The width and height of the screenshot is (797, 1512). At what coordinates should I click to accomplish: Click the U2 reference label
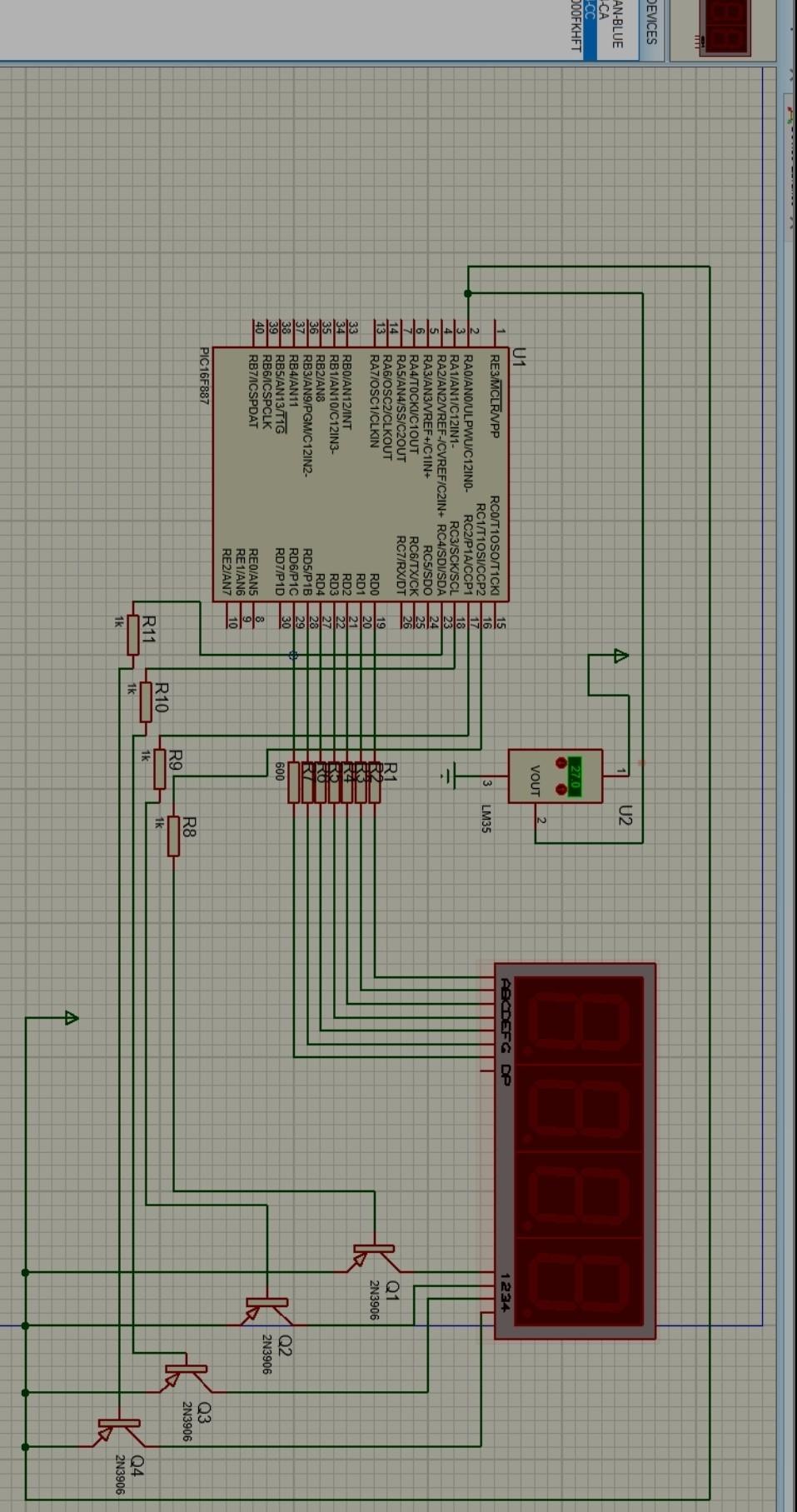(x=626, y=815)
